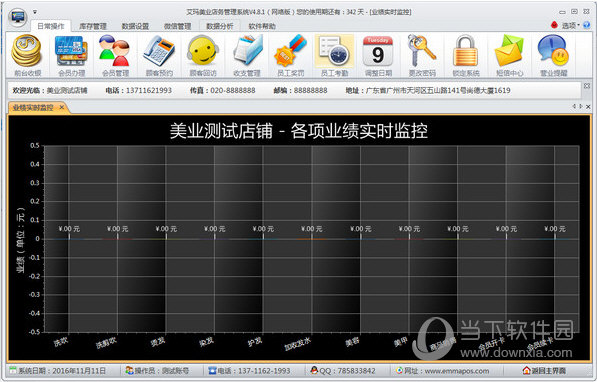Click chart title 各项业绩实时监控

[x=359, y=131]
